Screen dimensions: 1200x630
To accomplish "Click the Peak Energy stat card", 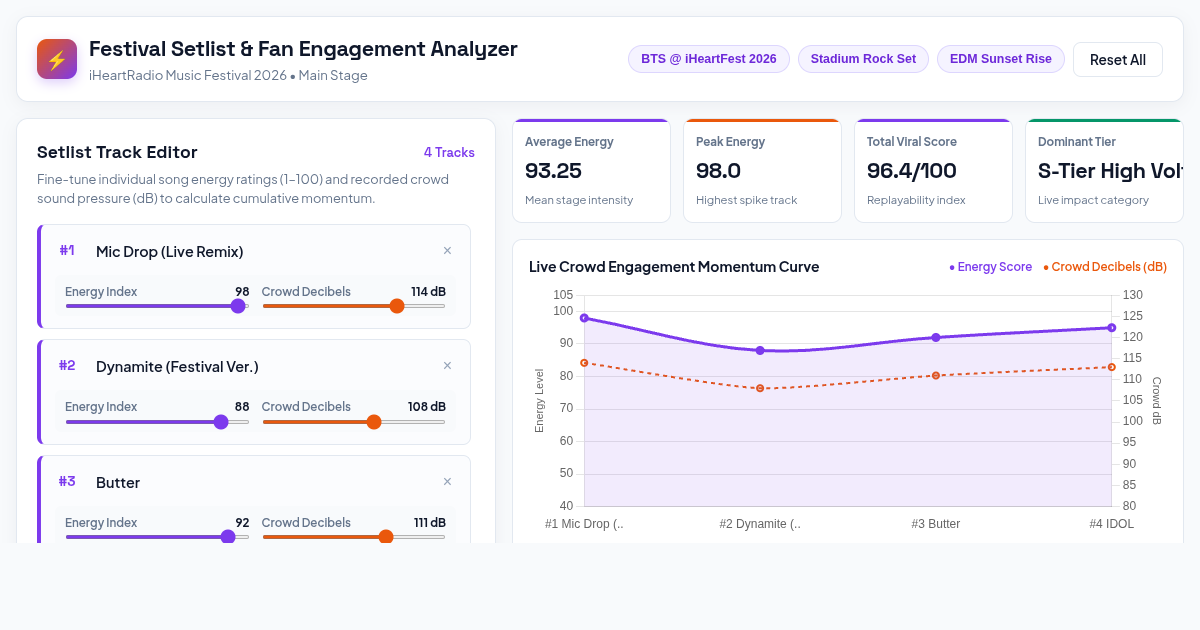I will click(x=763, y=171).
